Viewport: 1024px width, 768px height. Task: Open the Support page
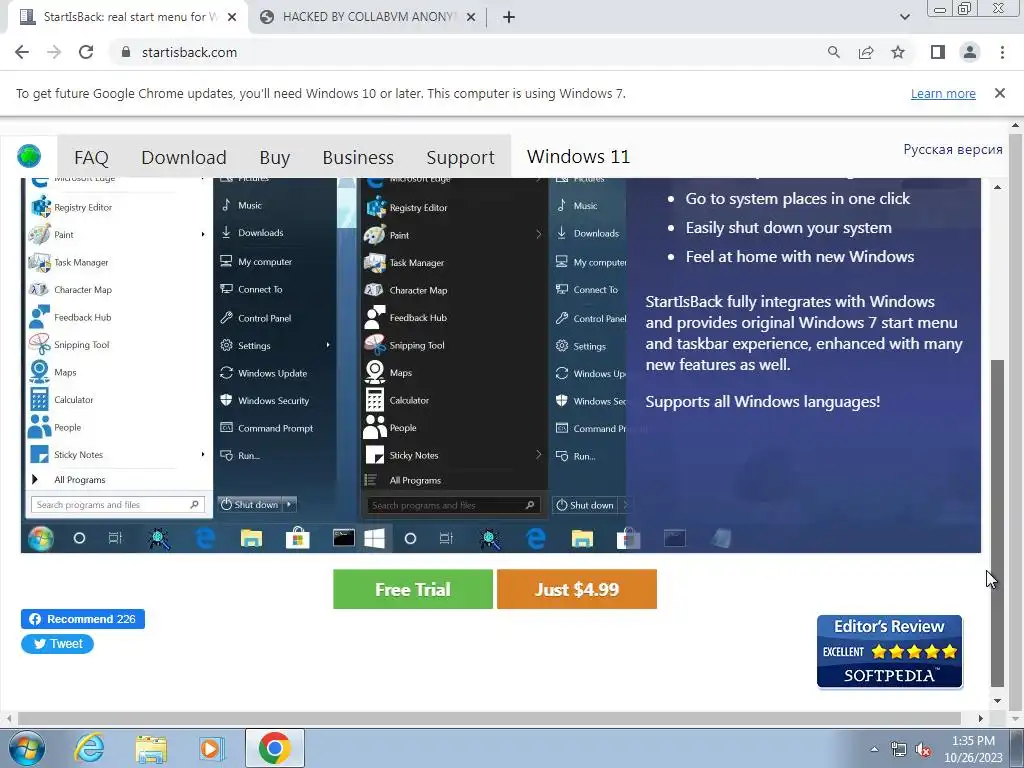click(460, 157)
